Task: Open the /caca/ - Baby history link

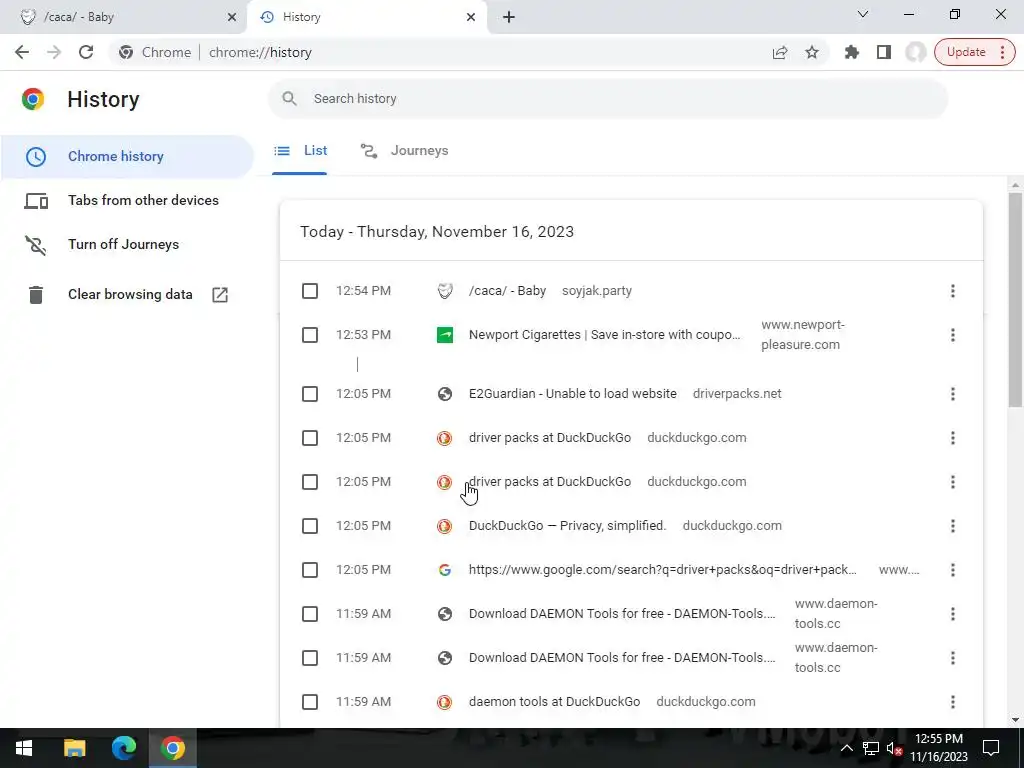Action: [507, 291]
